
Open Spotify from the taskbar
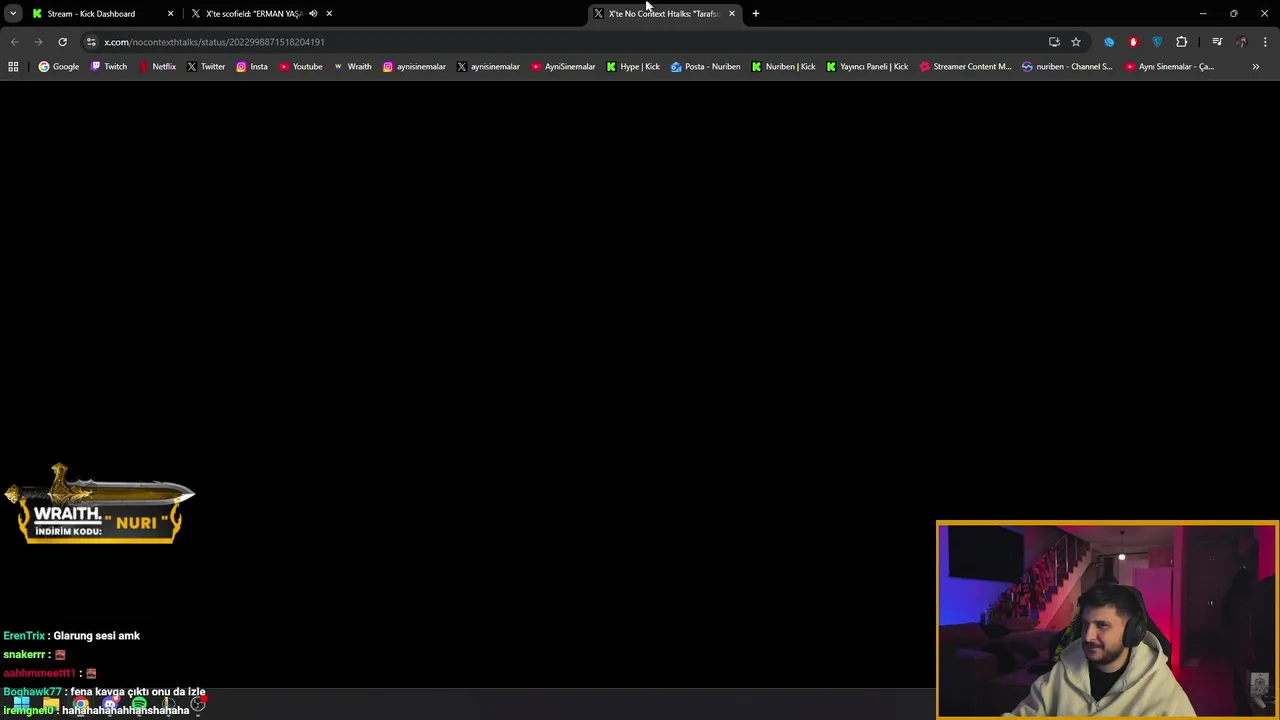point(139,705)
